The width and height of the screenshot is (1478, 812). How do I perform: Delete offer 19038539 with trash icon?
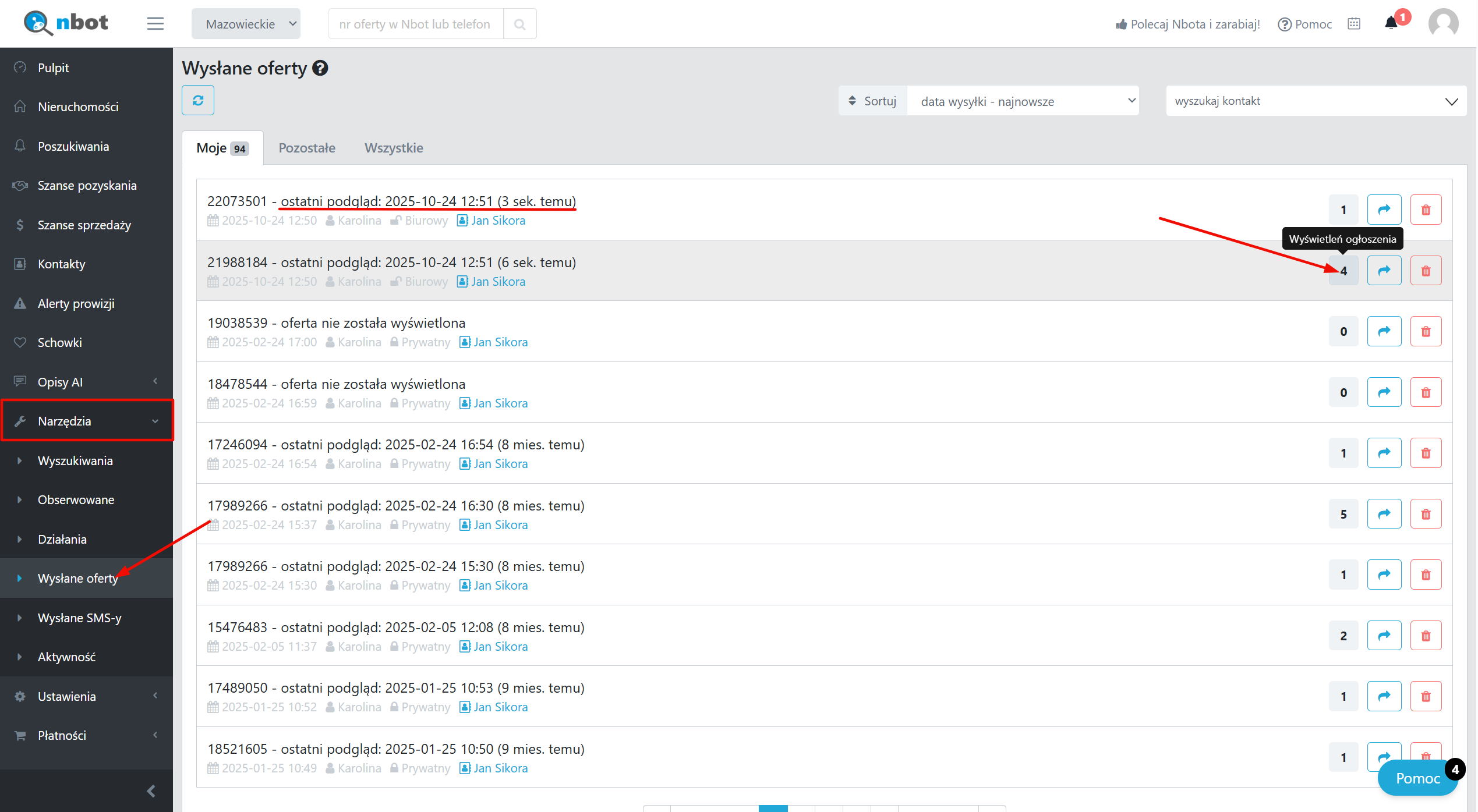1426,331
